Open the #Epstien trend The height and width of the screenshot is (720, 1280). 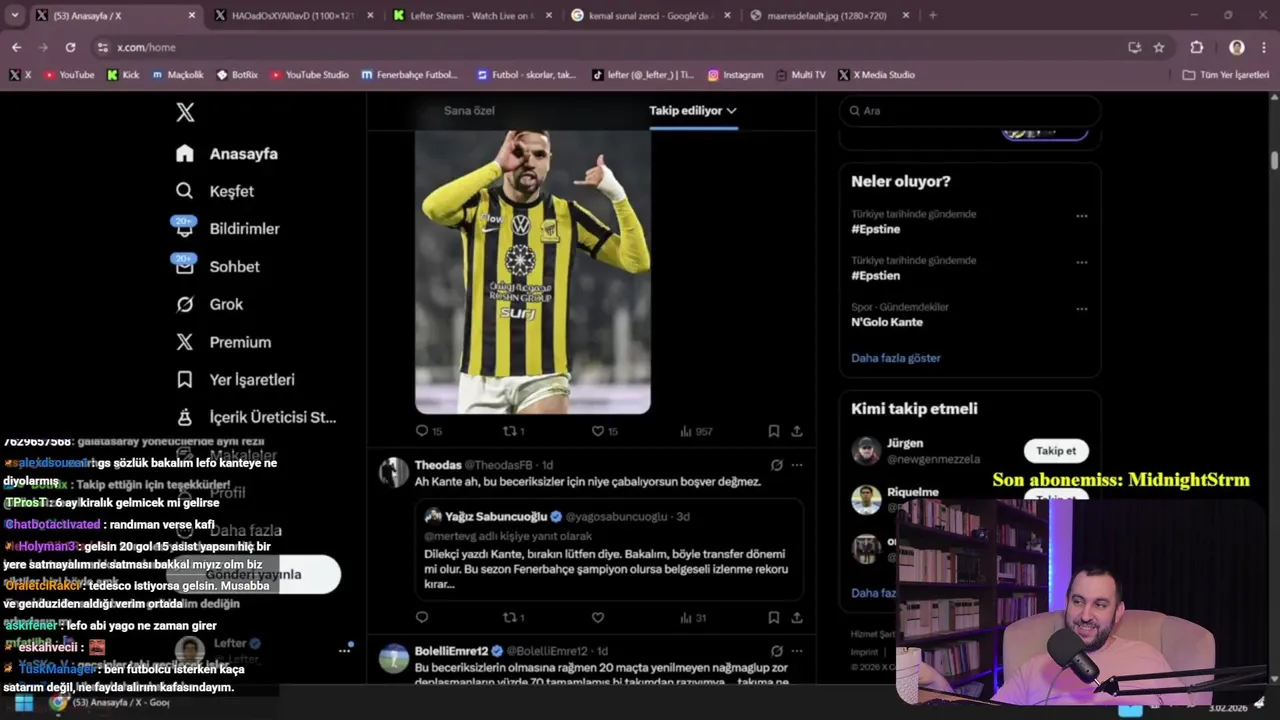tap(876, 275)
